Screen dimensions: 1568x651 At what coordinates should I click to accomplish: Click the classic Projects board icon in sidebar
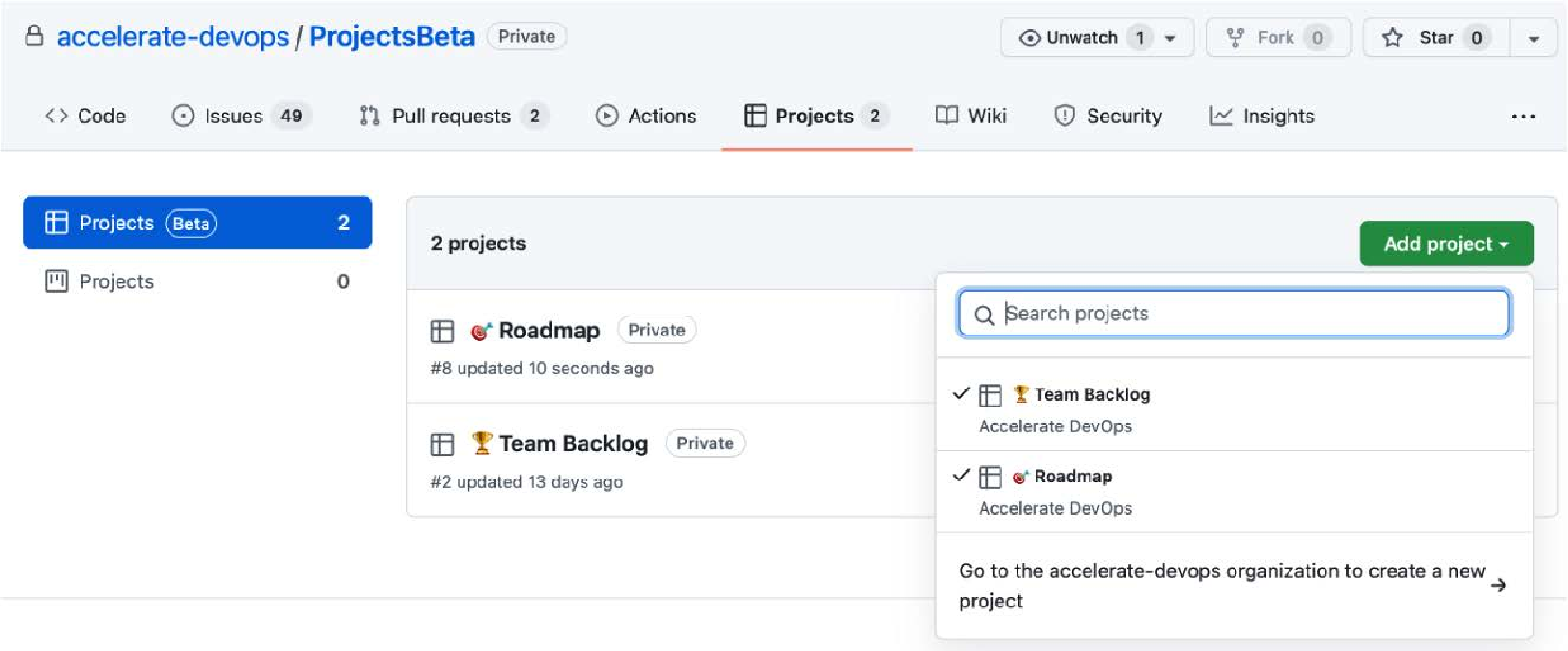(57, 281)
